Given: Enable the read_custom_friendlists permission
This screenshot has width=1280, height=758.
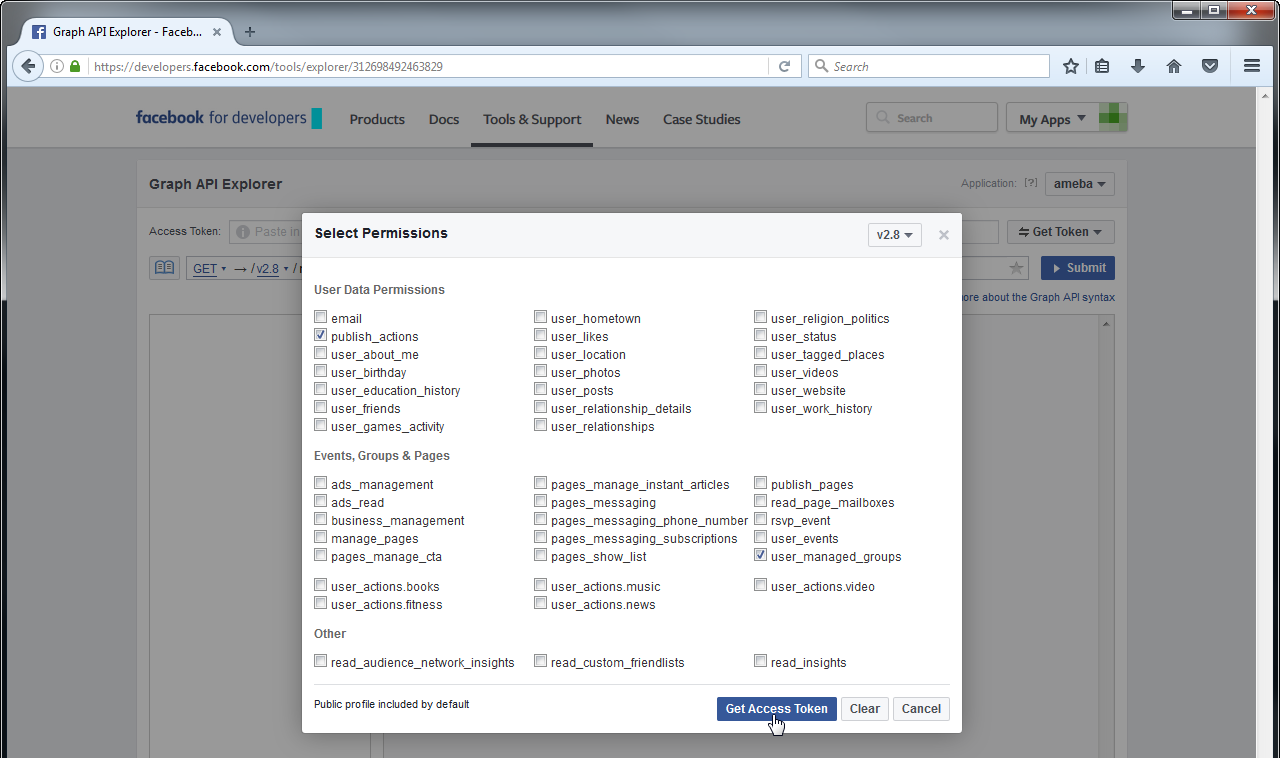Looking at the screenshot, I should click(540, 662).
